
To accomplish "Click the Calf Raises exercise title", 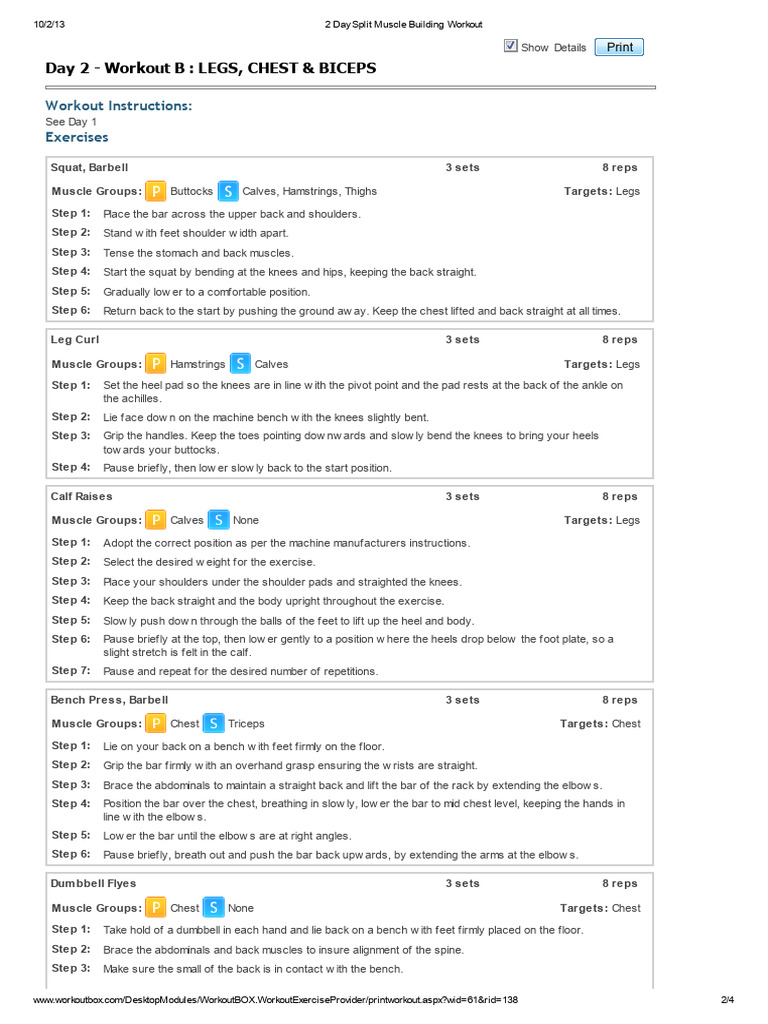I will click(x=82, y=496).
